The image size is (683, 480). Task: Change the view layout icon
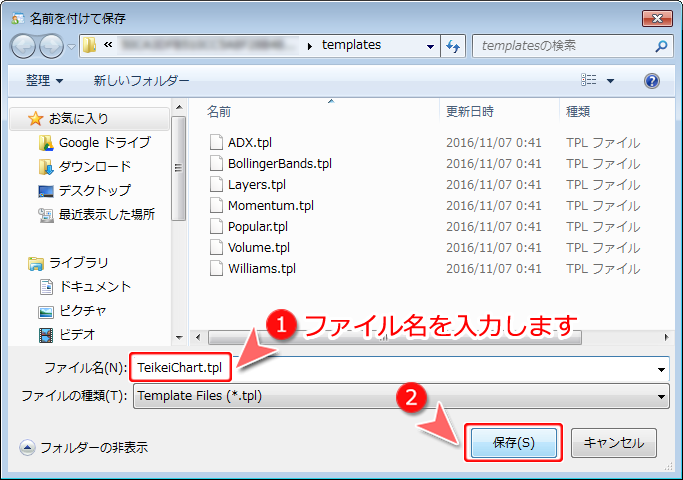pos(589,80)
